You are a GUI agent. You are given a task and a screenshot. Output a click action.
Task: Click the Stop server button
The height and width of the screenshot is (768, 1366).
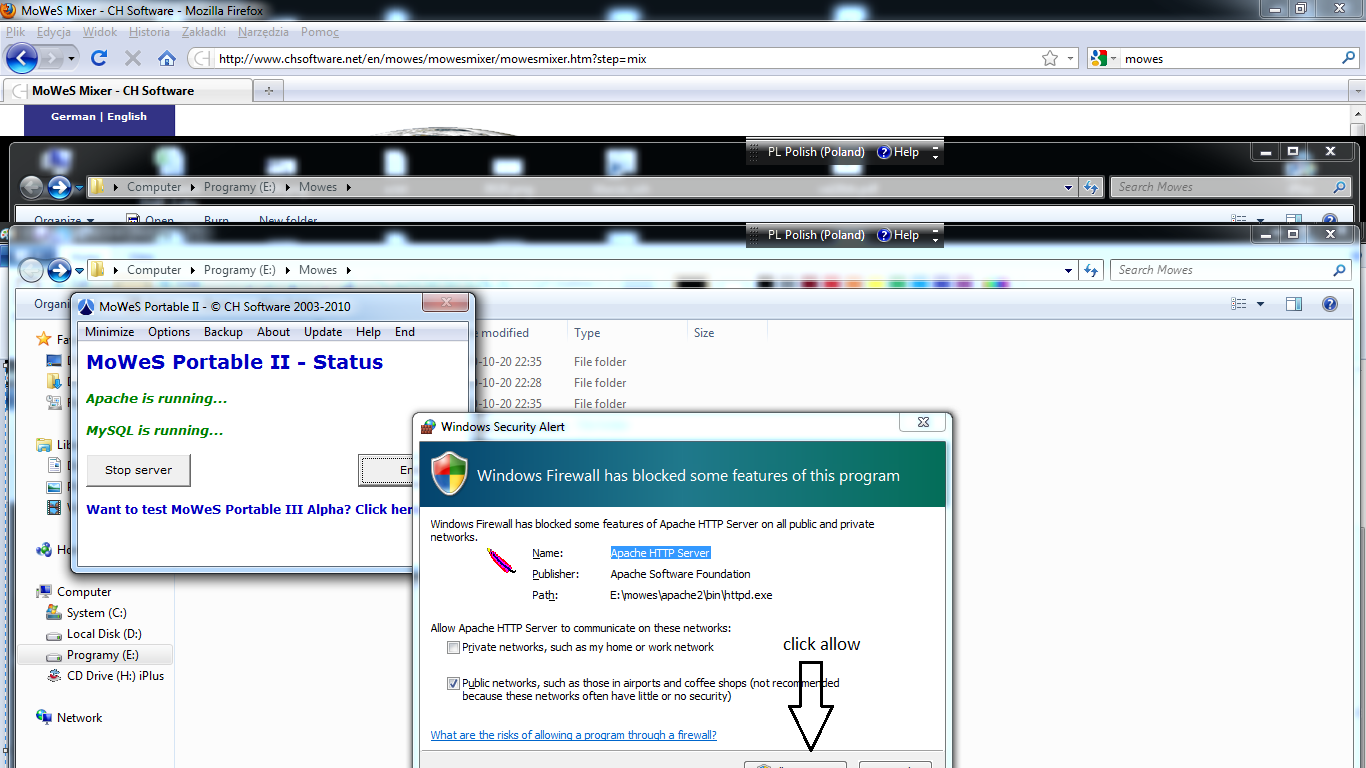click(138, 470)
